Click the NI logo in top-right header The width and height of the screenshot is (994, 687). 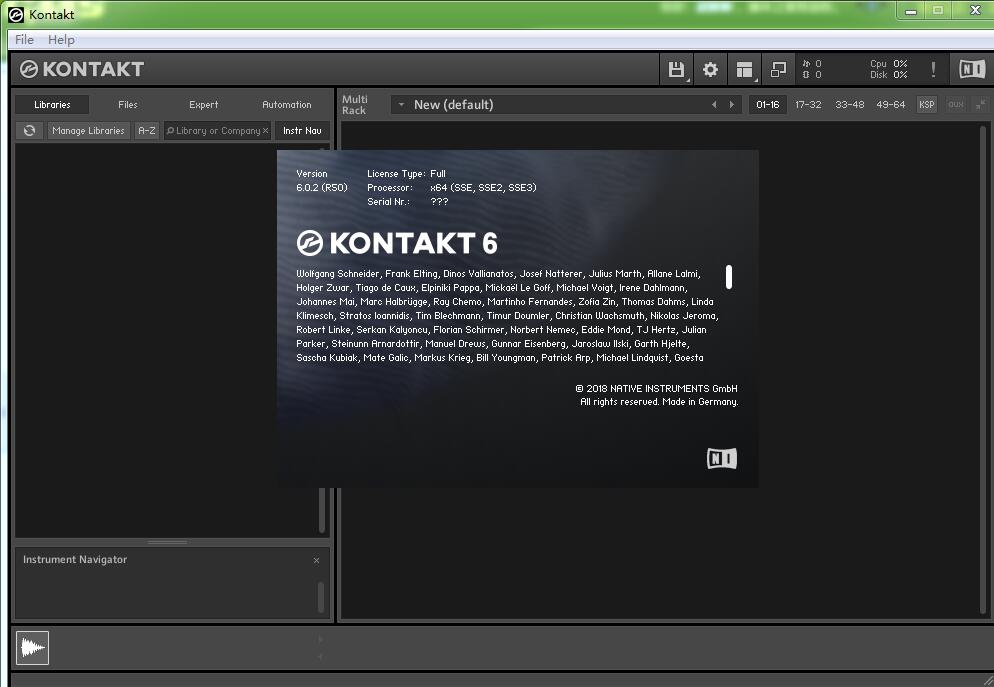[971, 69]
